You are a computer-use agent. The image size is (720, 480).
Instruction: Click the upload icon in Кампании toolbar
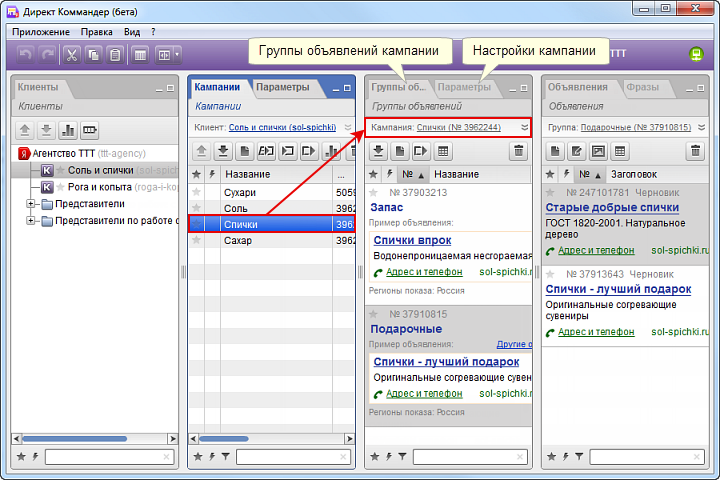tap(201, 151)
